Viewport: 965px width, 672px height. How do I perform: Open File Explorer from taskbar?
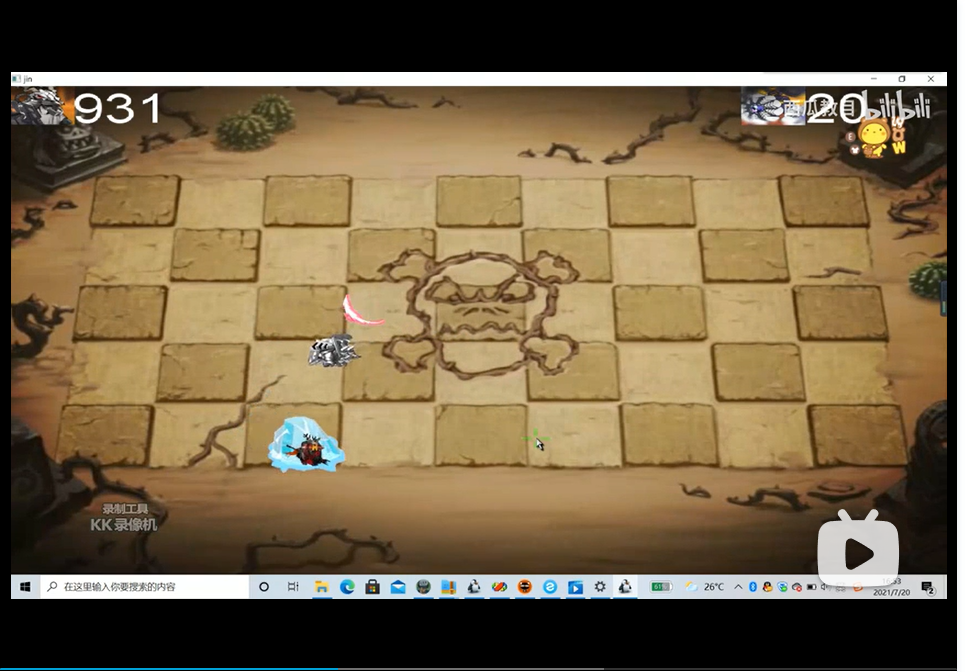point(321,587)
